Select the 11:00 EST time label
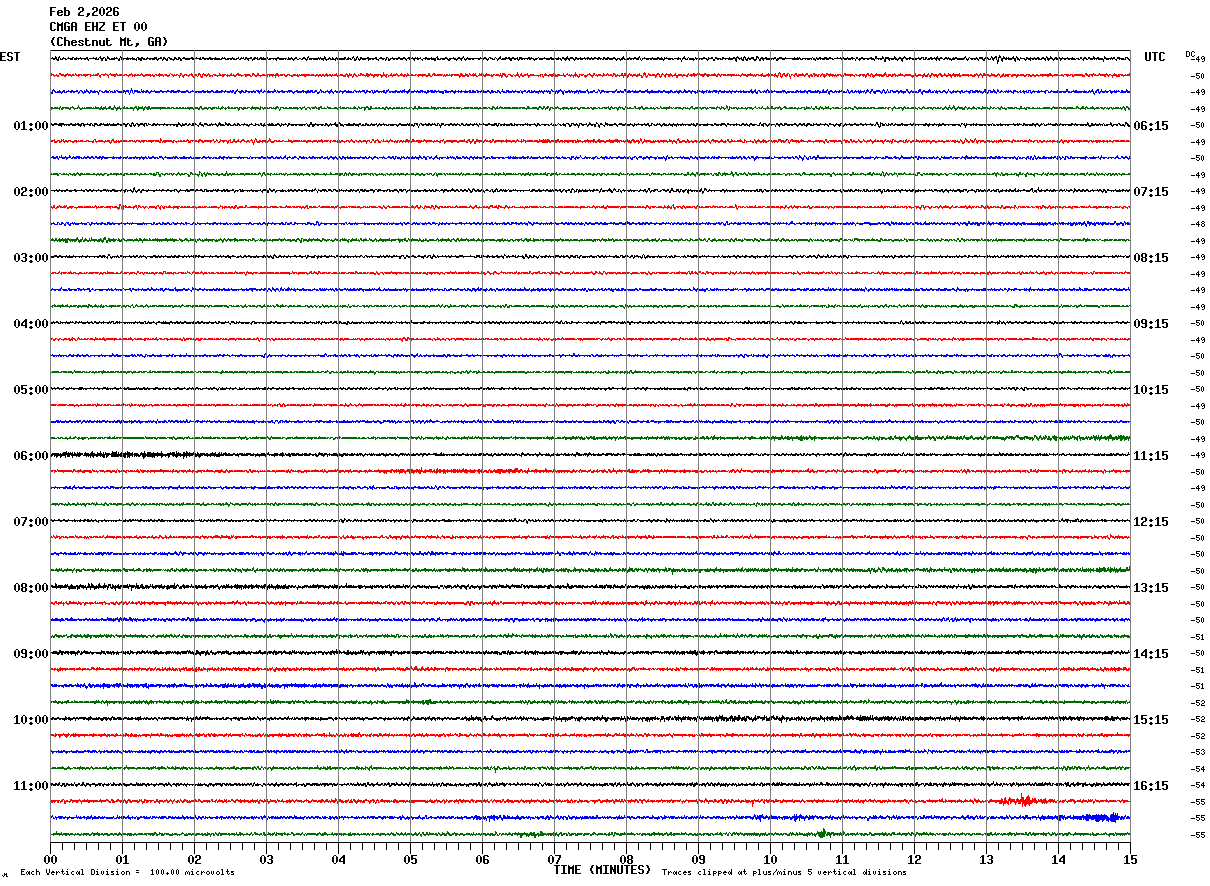This screenshot has height=886, width=1210. tap(31, 786)
